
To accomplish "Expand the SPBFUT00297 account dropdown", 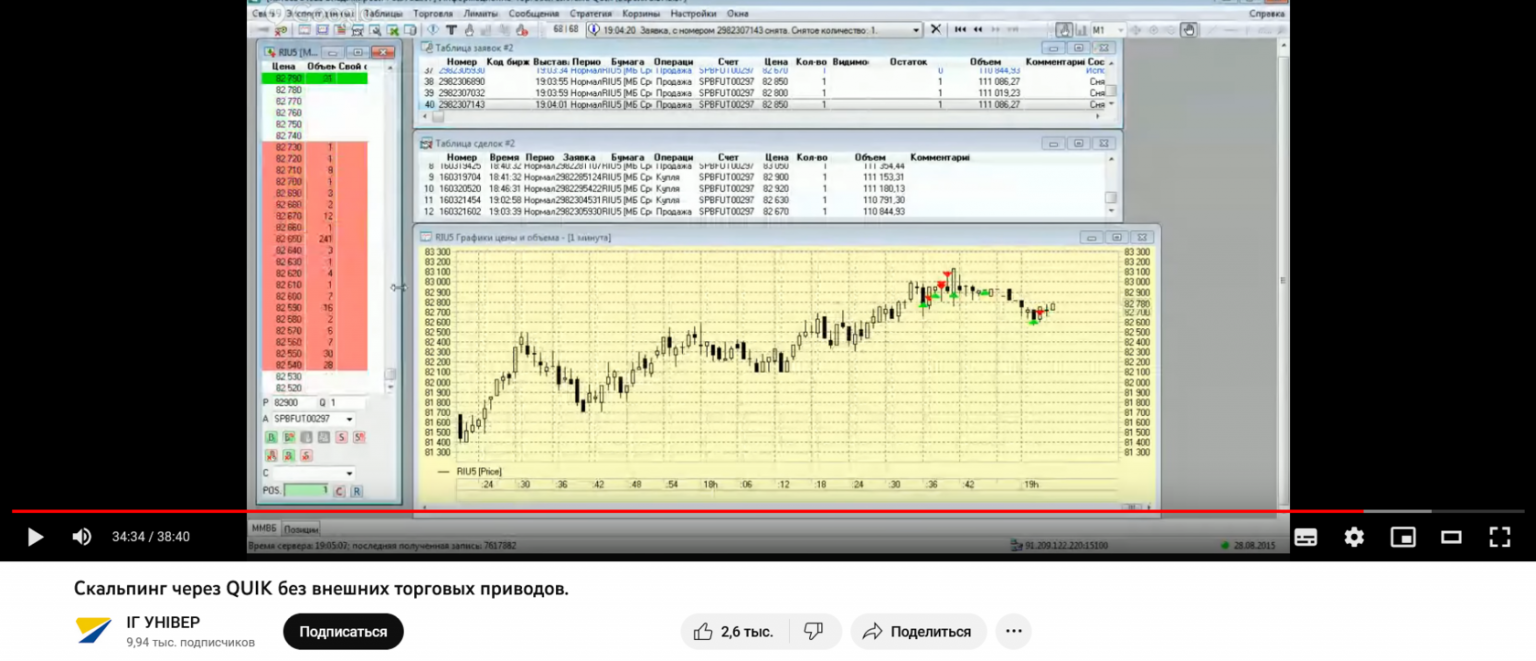I will tap(348, 419).
